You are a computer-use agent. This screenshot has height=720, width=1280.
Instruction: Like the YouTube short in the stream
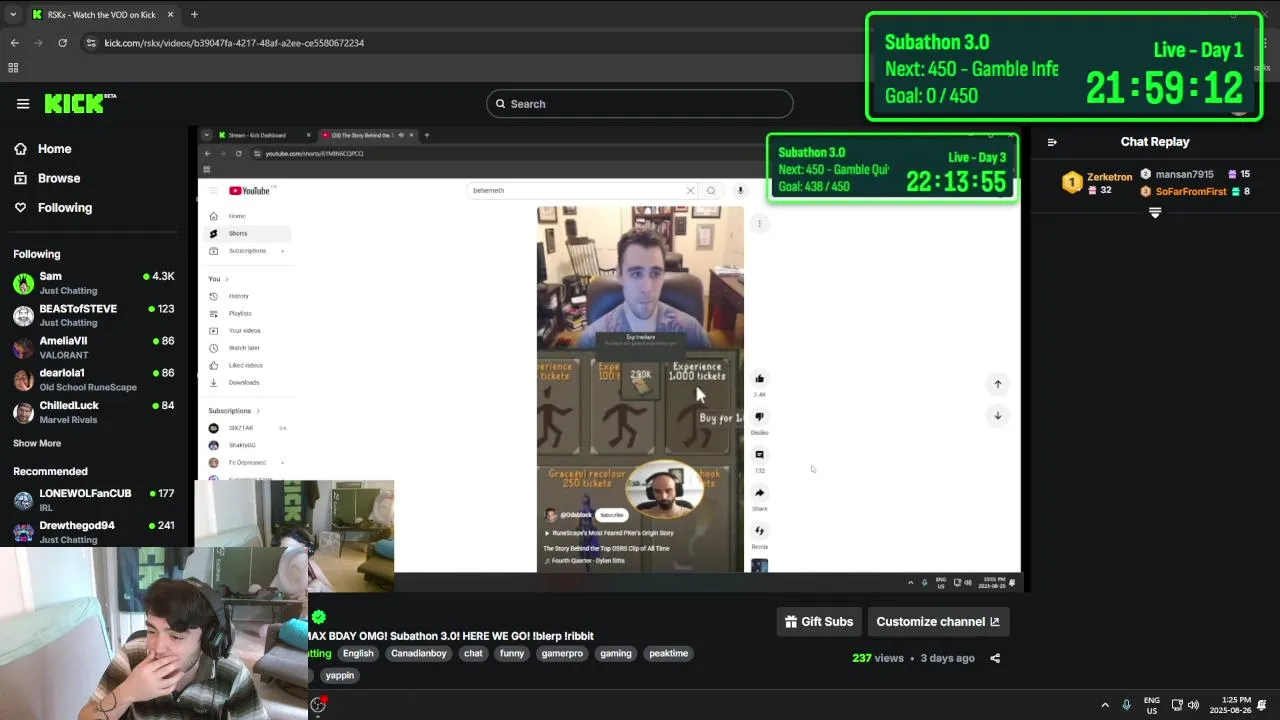click(x=759, y=379)
